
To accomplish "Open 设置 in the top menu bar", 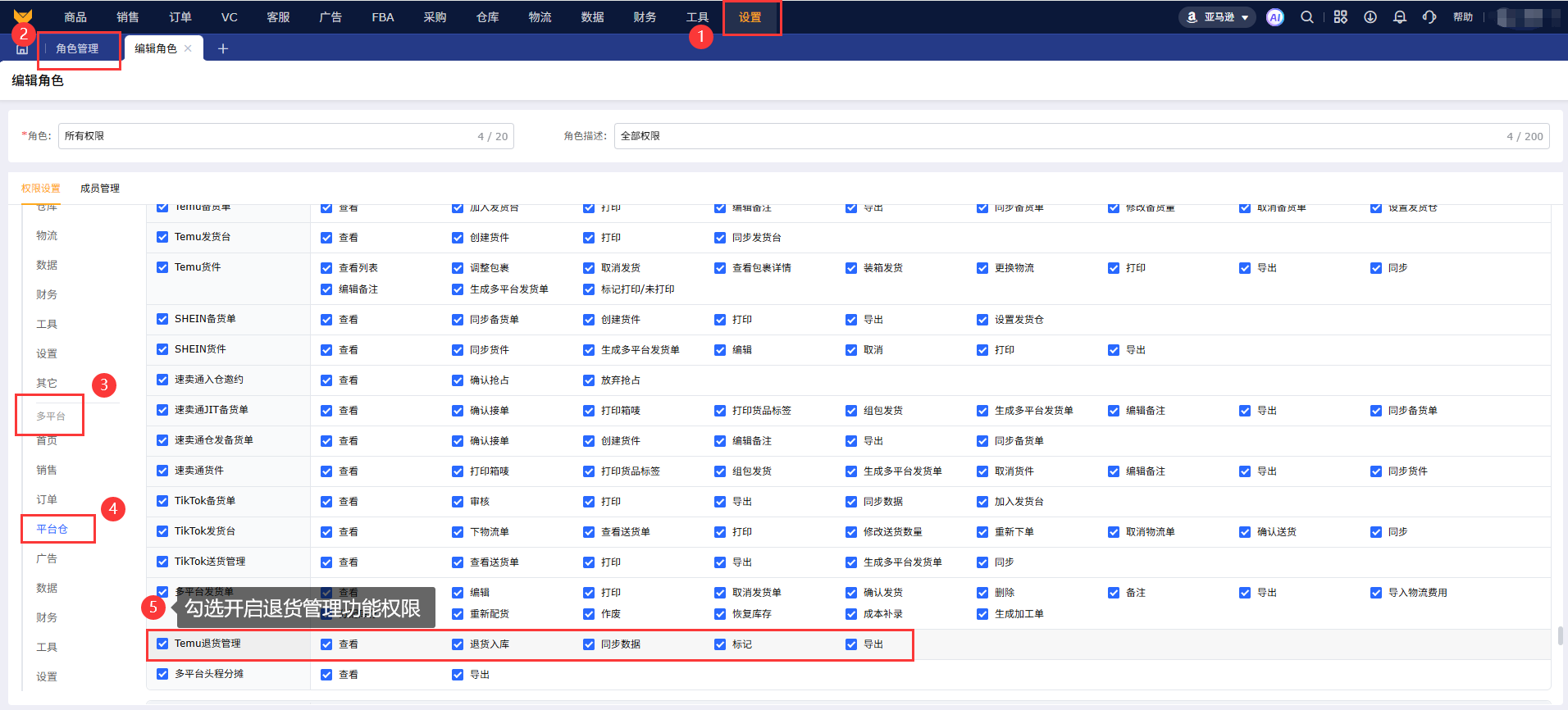I will (750, 17).
